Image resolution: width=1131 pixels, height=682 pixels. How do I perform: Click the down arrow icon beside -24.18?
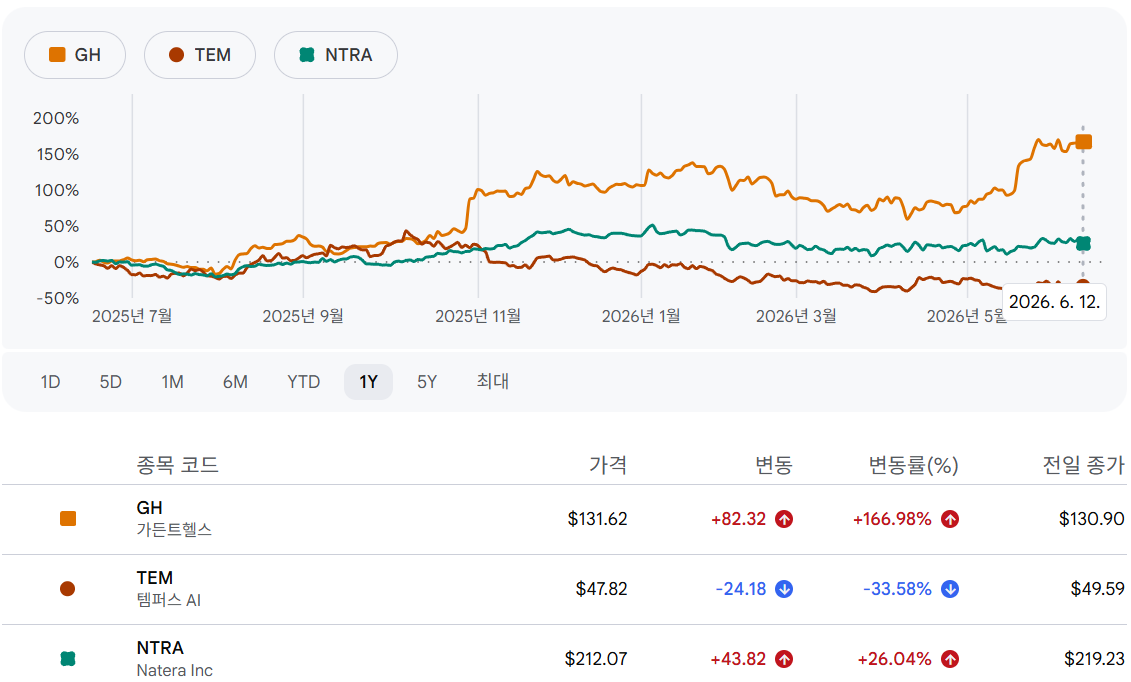784,589
